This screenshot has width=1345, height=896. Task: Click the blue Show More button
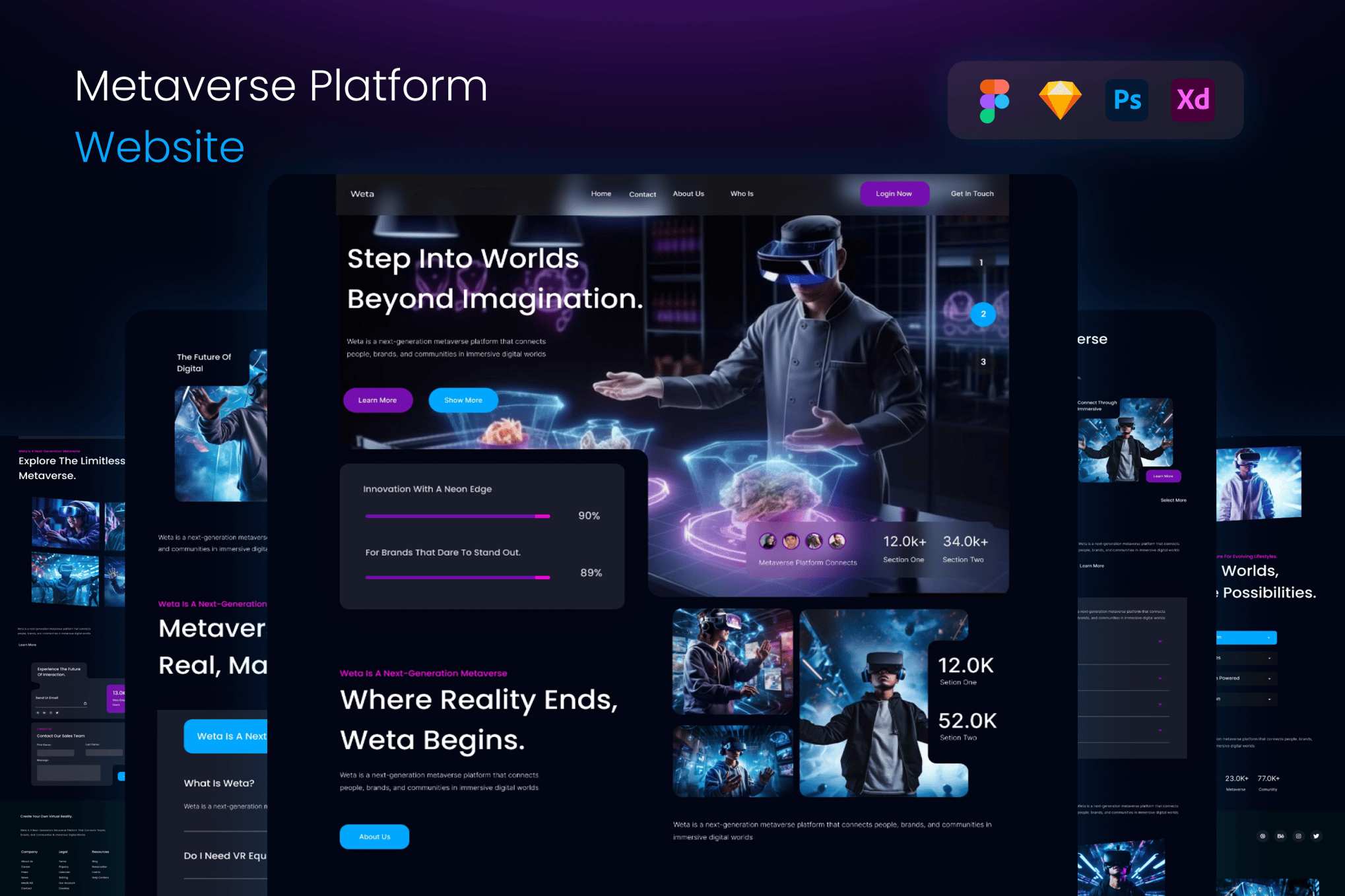pyautogui.click(x=463, y=400)
